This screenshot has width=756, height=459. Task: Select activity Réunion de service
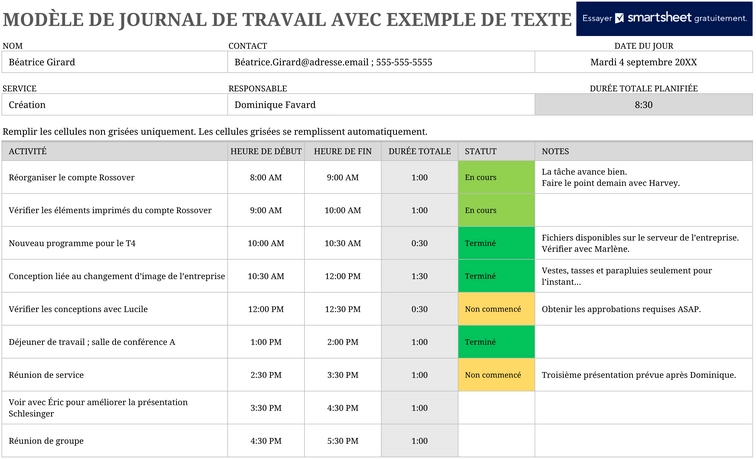114,375
